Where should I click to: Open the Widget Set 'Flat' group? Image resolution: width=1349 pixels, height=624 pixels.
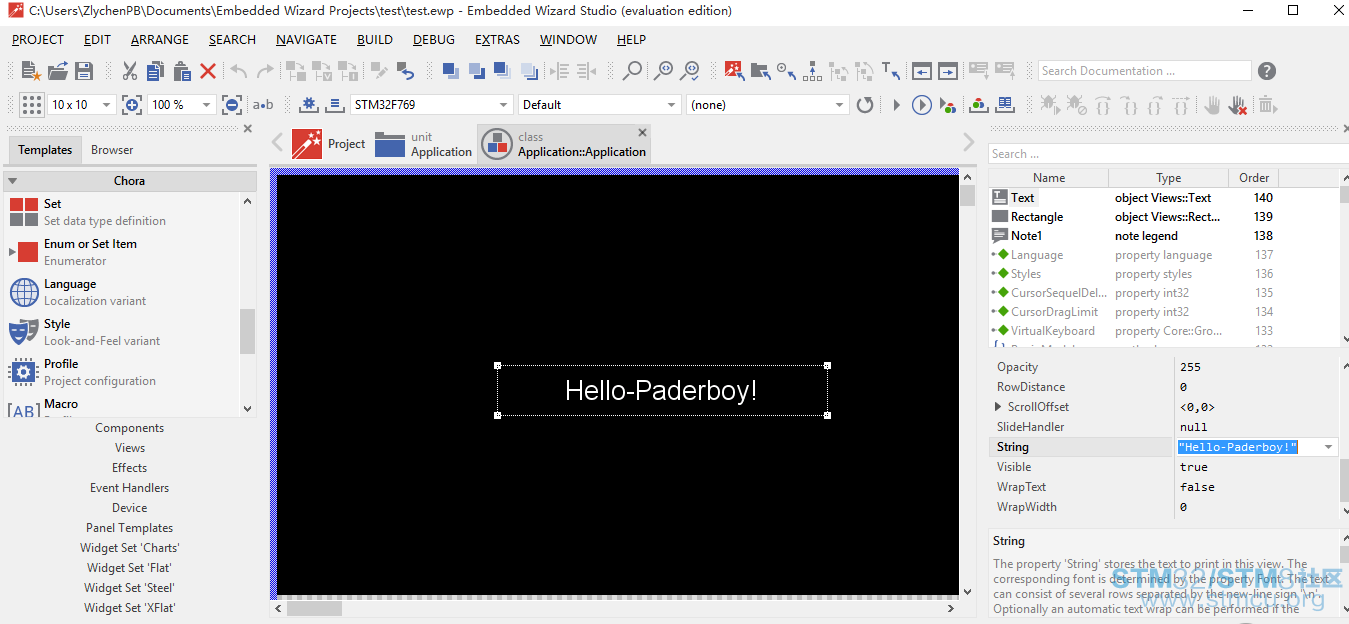pos(130,568)
